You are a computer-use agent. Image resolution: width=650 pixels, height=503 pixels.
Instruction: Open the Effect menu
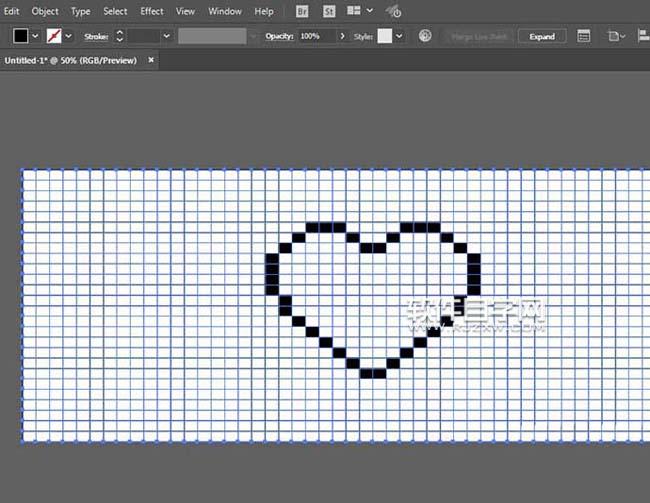(x=152, y=11)
